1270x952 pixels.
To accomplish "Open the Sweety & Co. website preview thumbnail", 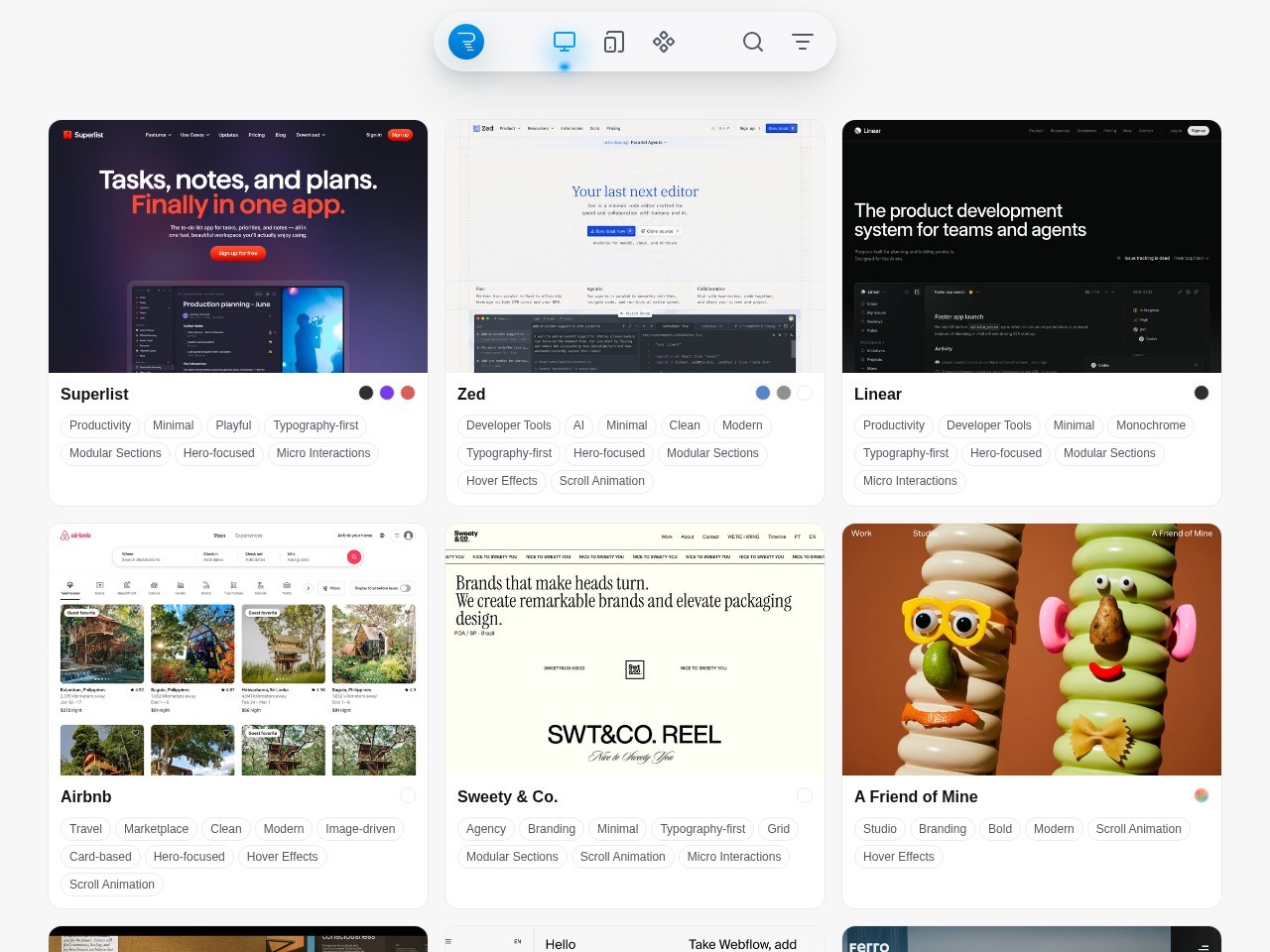I will [635, 650].
